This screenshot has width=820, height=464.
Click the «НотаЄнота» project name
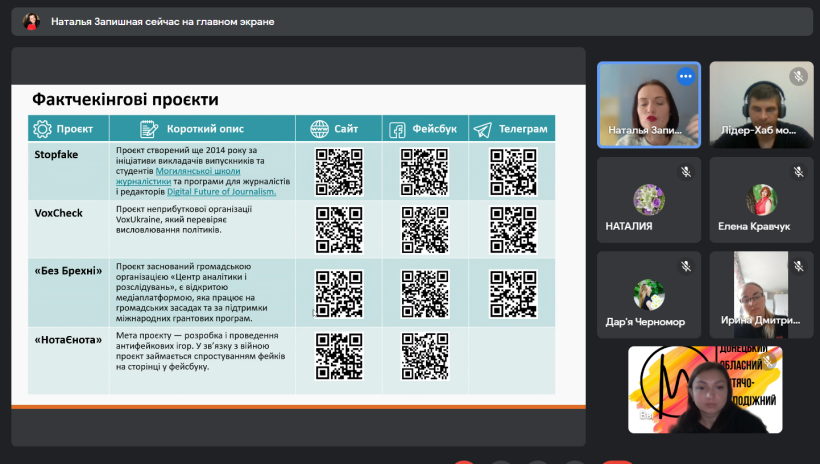pos(68,340)
